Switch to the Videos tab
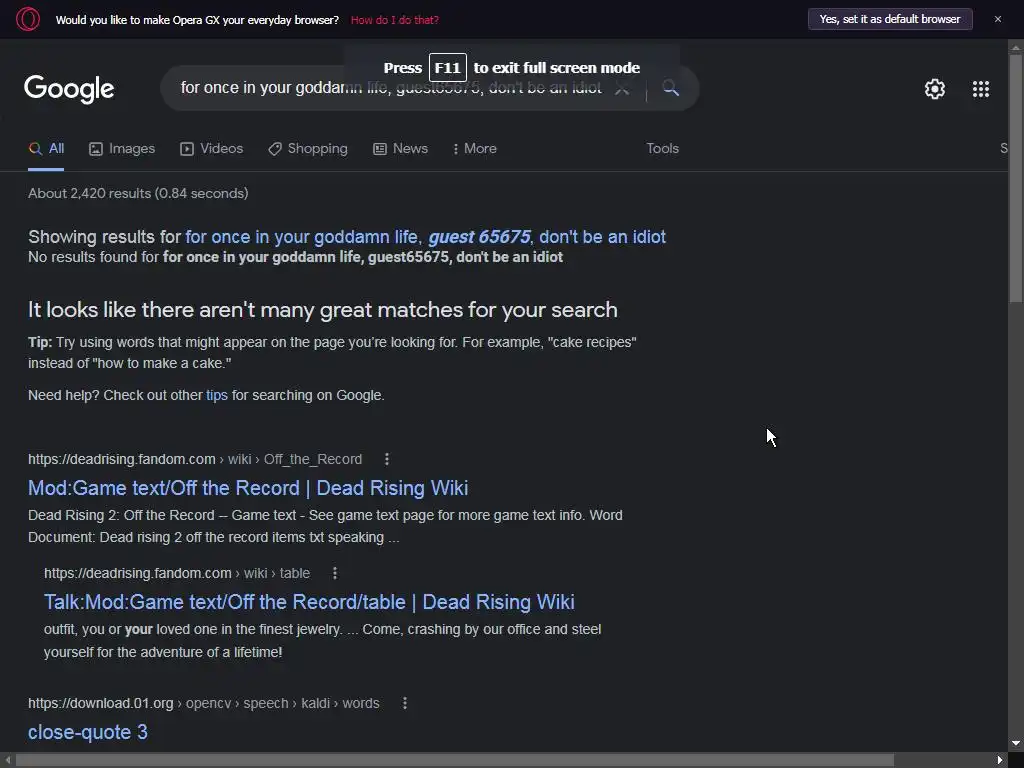1024x768 pixels. click(212, 148)
